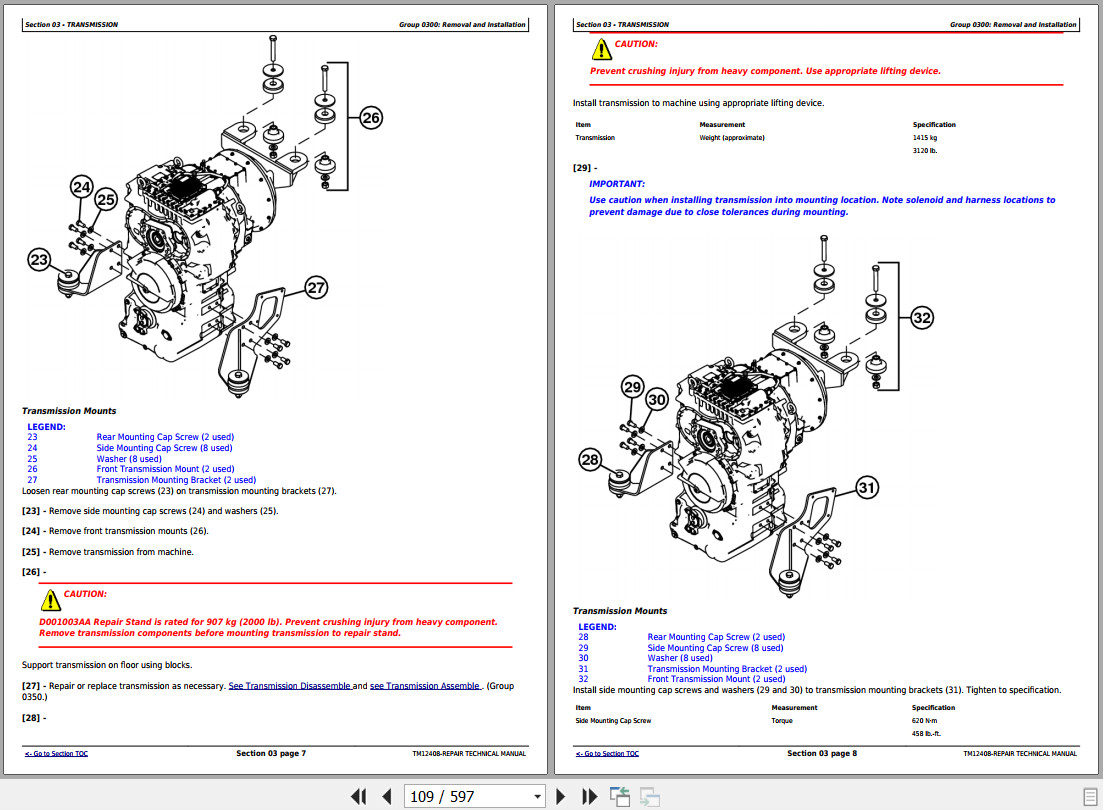
Task: Click legend entry Front Transmission Mount 32
Action: click(x=681, y=679)
